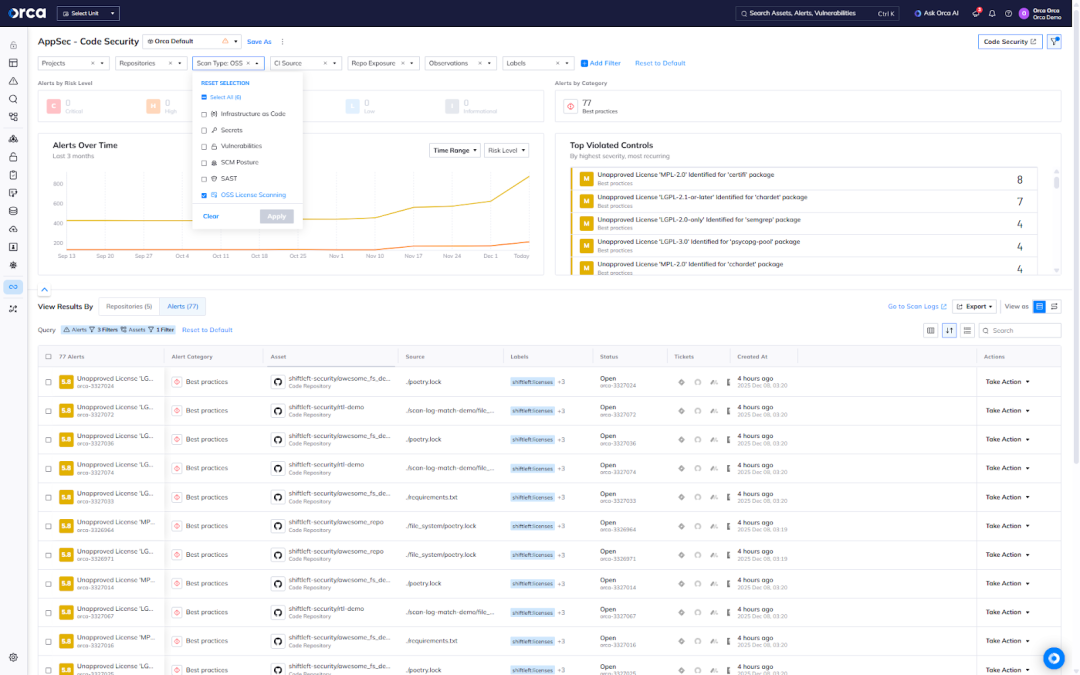Click the highlighted Shift Left sidebar icon
This screenshot has width=1080, height=675.
(x=12, y=287)
